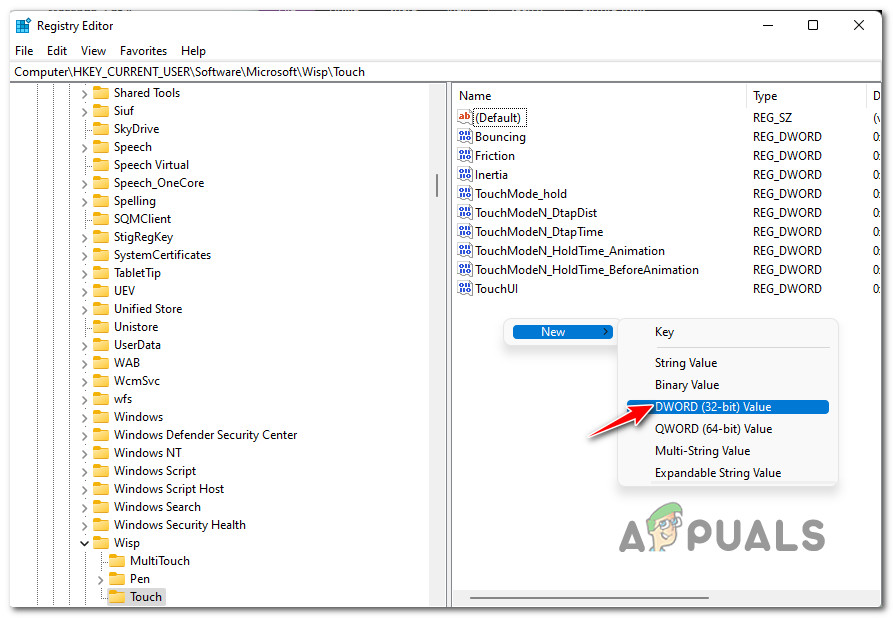Choose Key from the New submenu
Screen dimensions: 893x618
728,332
